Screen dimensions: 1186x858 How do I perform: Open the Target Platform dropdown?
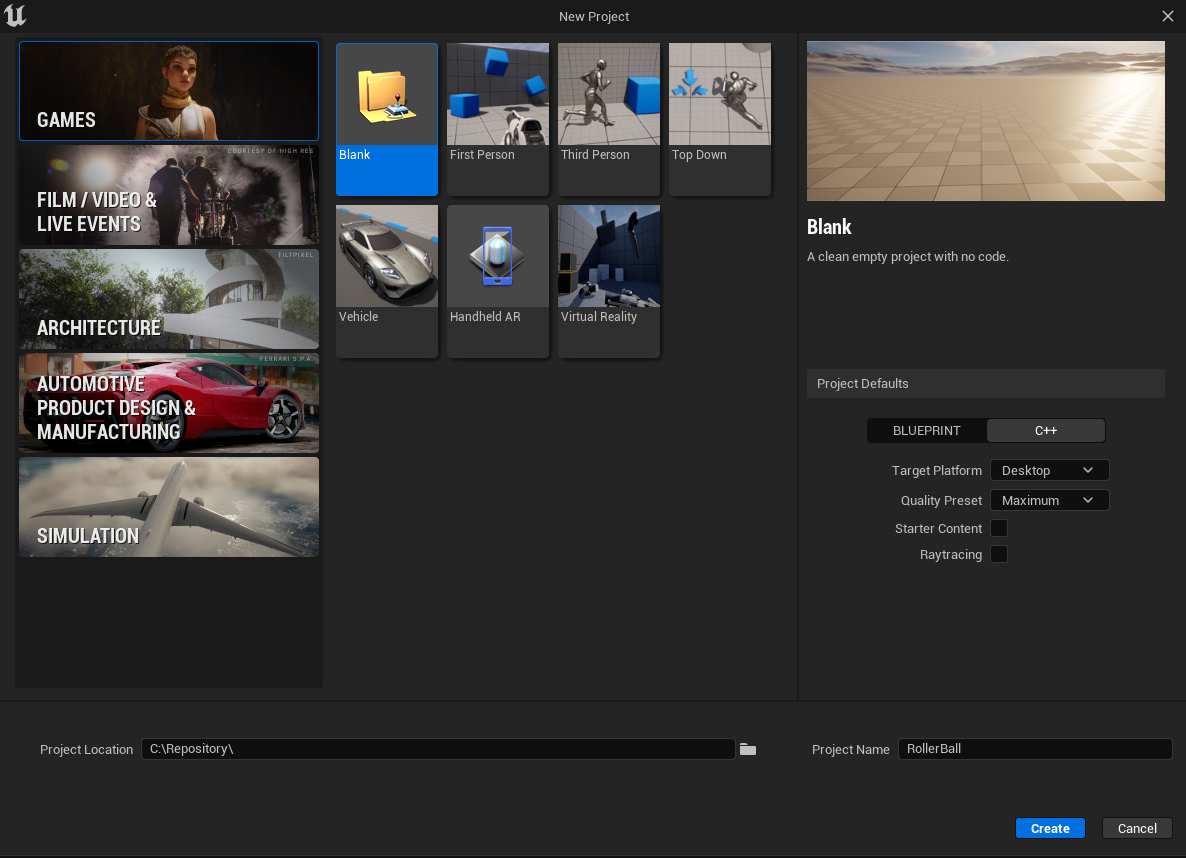coord(1049,471)
